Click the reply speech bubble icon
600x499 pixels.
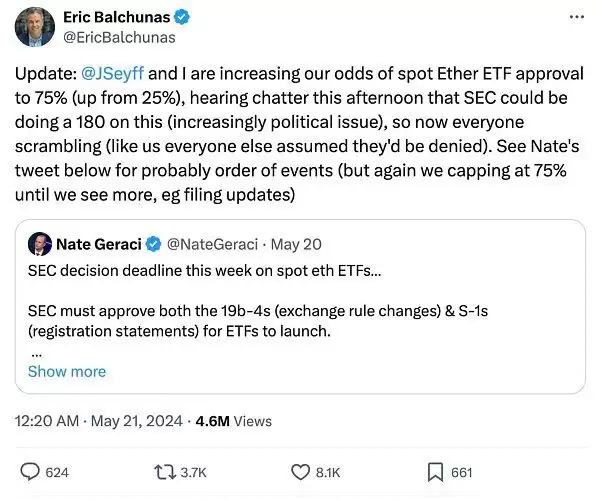[31, 472]
